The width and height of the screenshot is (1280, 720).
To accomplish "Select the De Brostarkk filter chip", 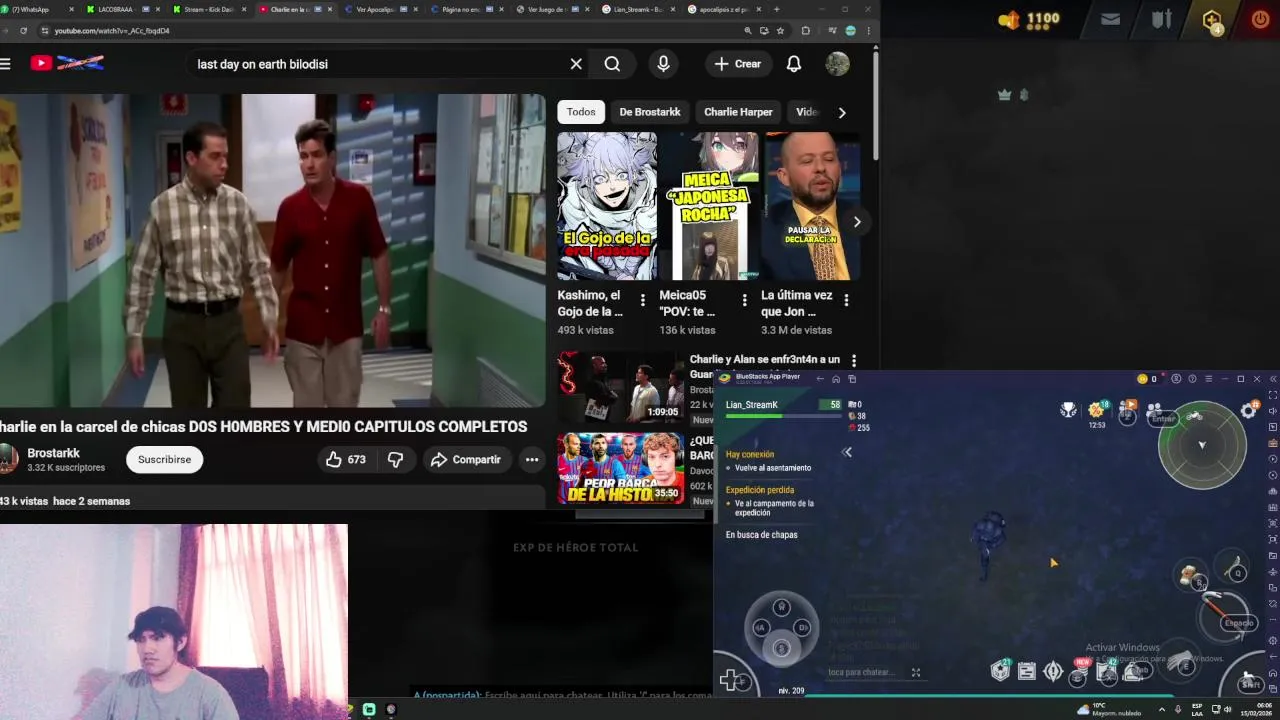I will 650,112.
